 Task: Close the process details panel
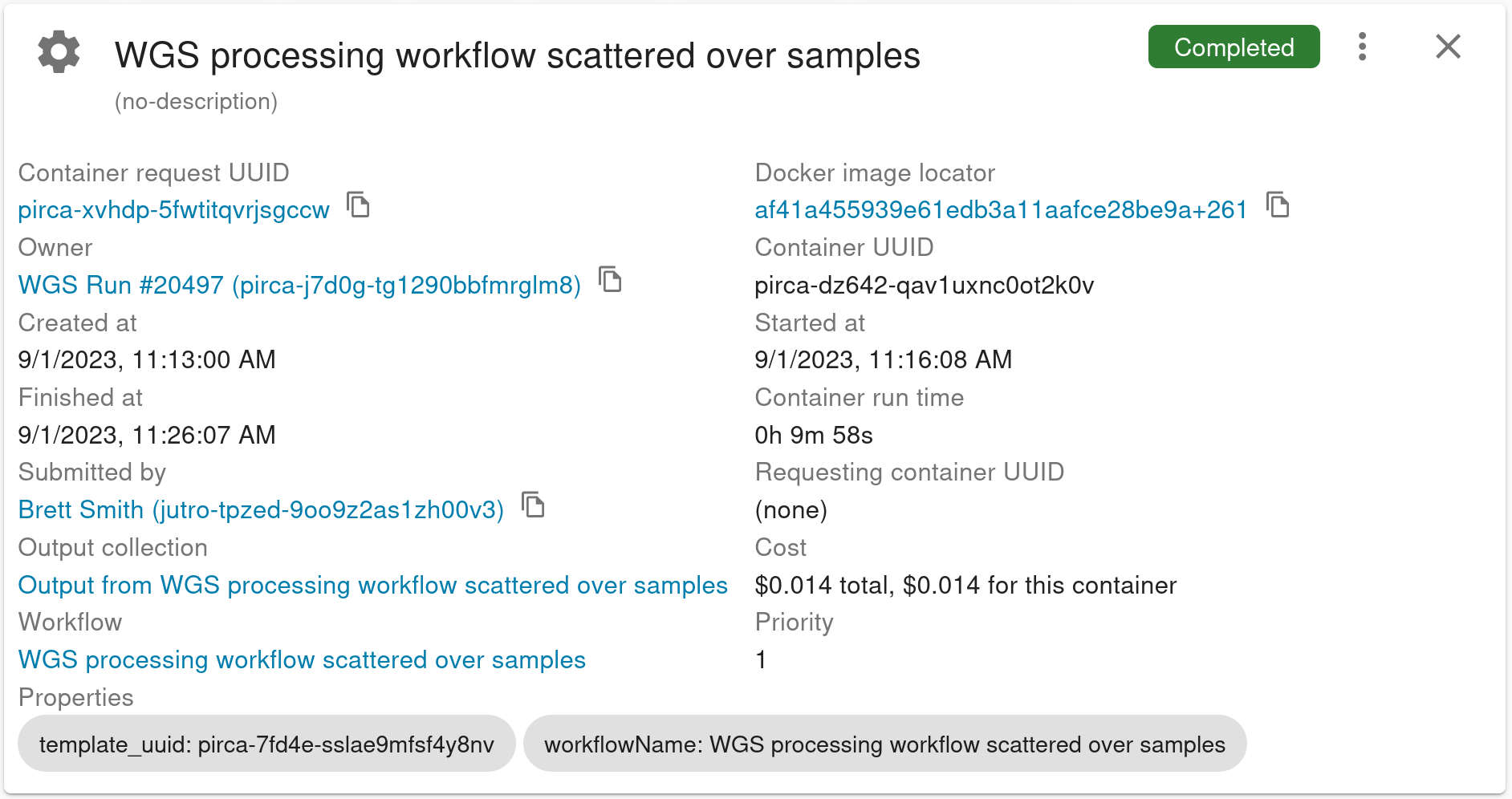1448,47
